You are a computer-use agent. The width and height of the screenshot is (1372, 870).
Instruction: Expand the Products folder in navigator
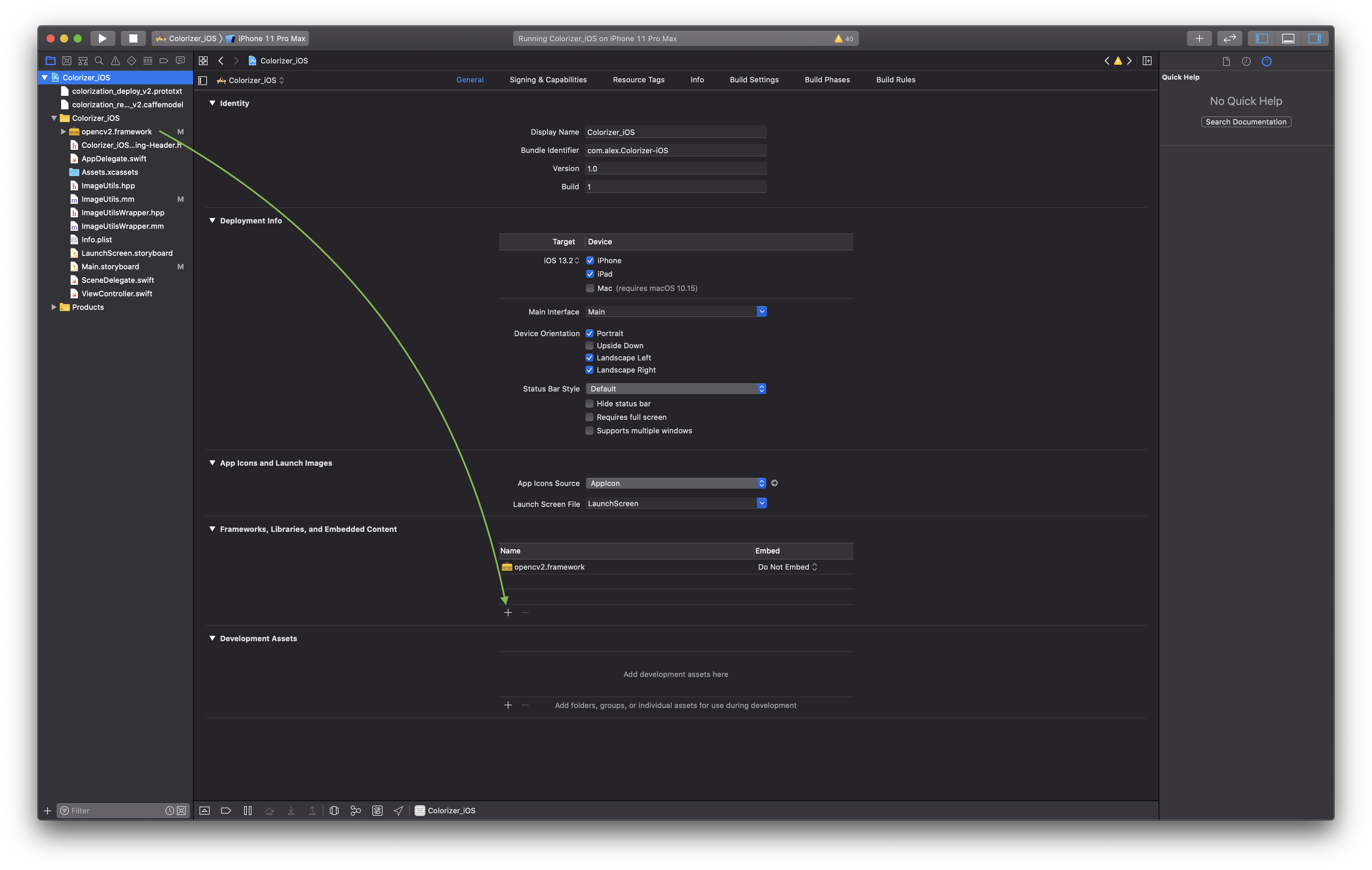click(x=54, y=307)
